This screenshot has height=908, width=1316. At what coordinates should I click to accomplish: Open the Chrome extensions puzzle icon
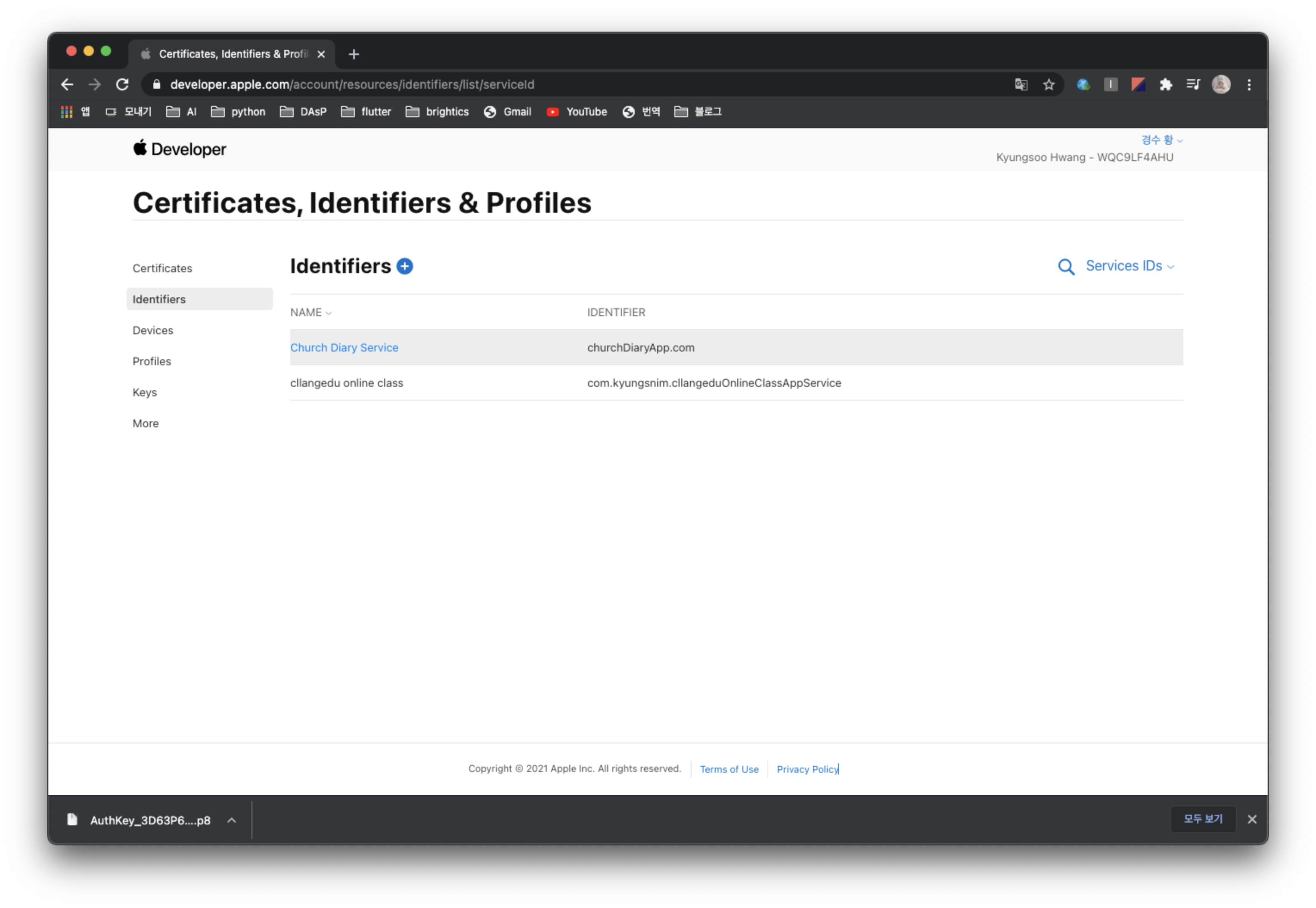click(x=1166, y=85)
